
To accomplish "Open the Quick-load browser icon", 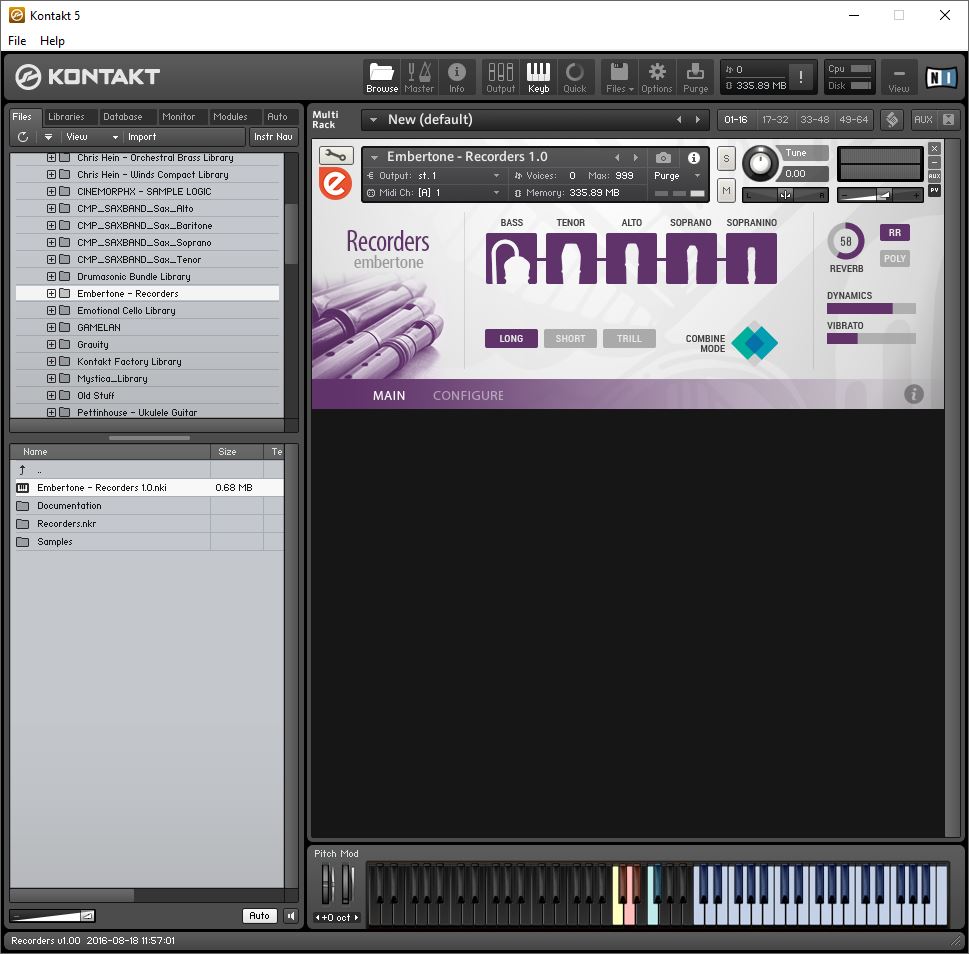I will point(575,77).
